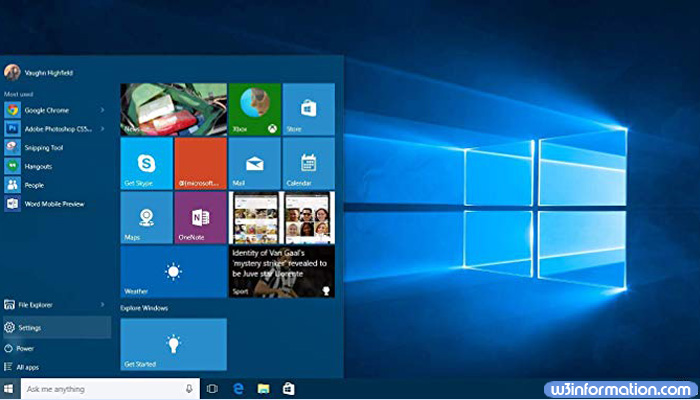The image size is (700, 400).
Task: Open the Xbox tile
Action: click(x=254, y=109)
